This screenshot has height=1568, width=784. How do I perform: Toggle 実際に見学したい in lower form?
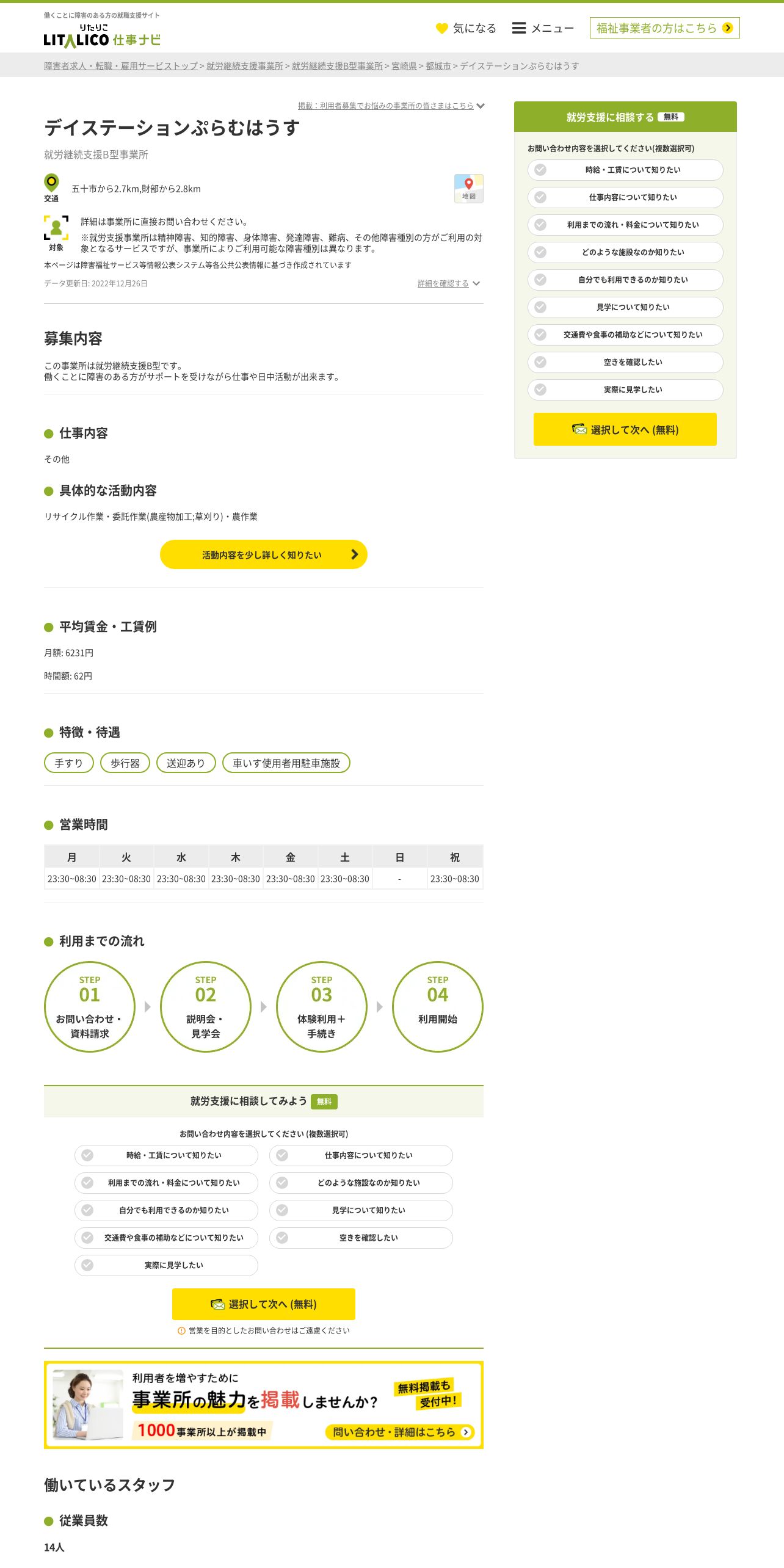click(166, 1265)
